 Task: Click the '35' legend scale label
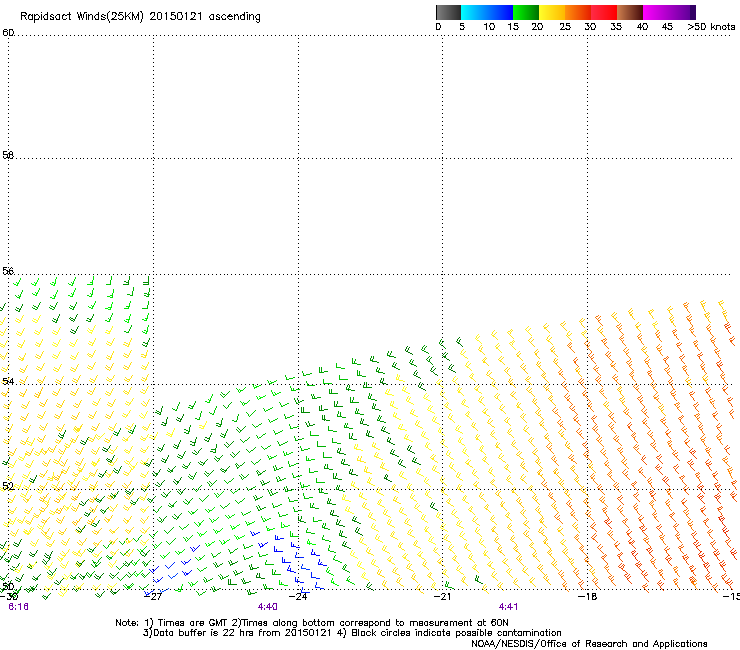pos(616,27)
